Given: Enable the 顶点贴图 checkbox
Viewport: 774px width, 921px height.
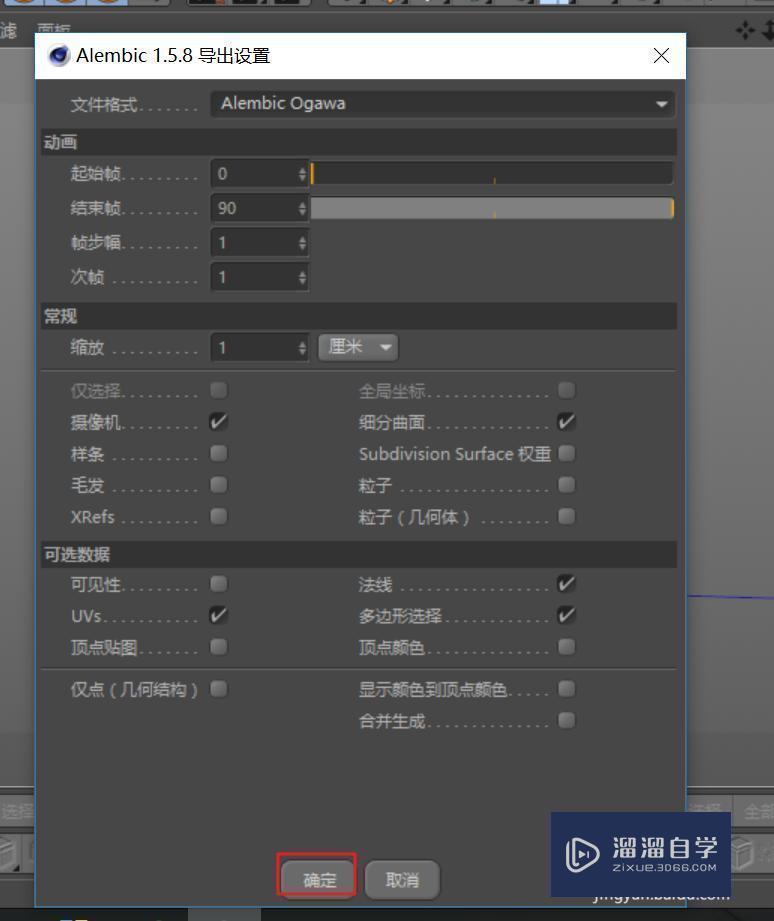Looking at the screenshot, I should [218, 647].
